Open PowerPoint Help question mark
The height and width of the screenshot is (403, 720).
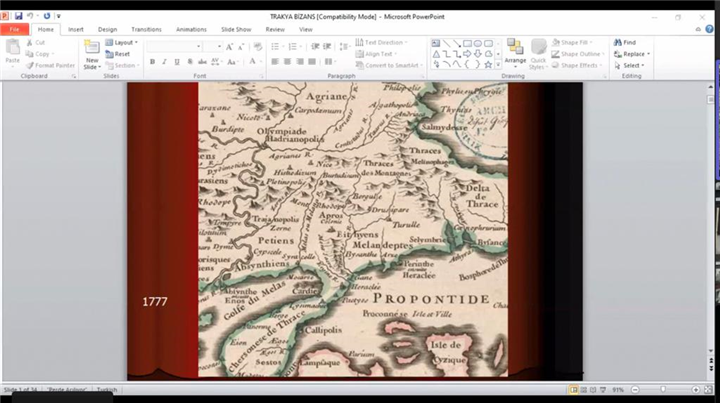click(x=709, y=29)
